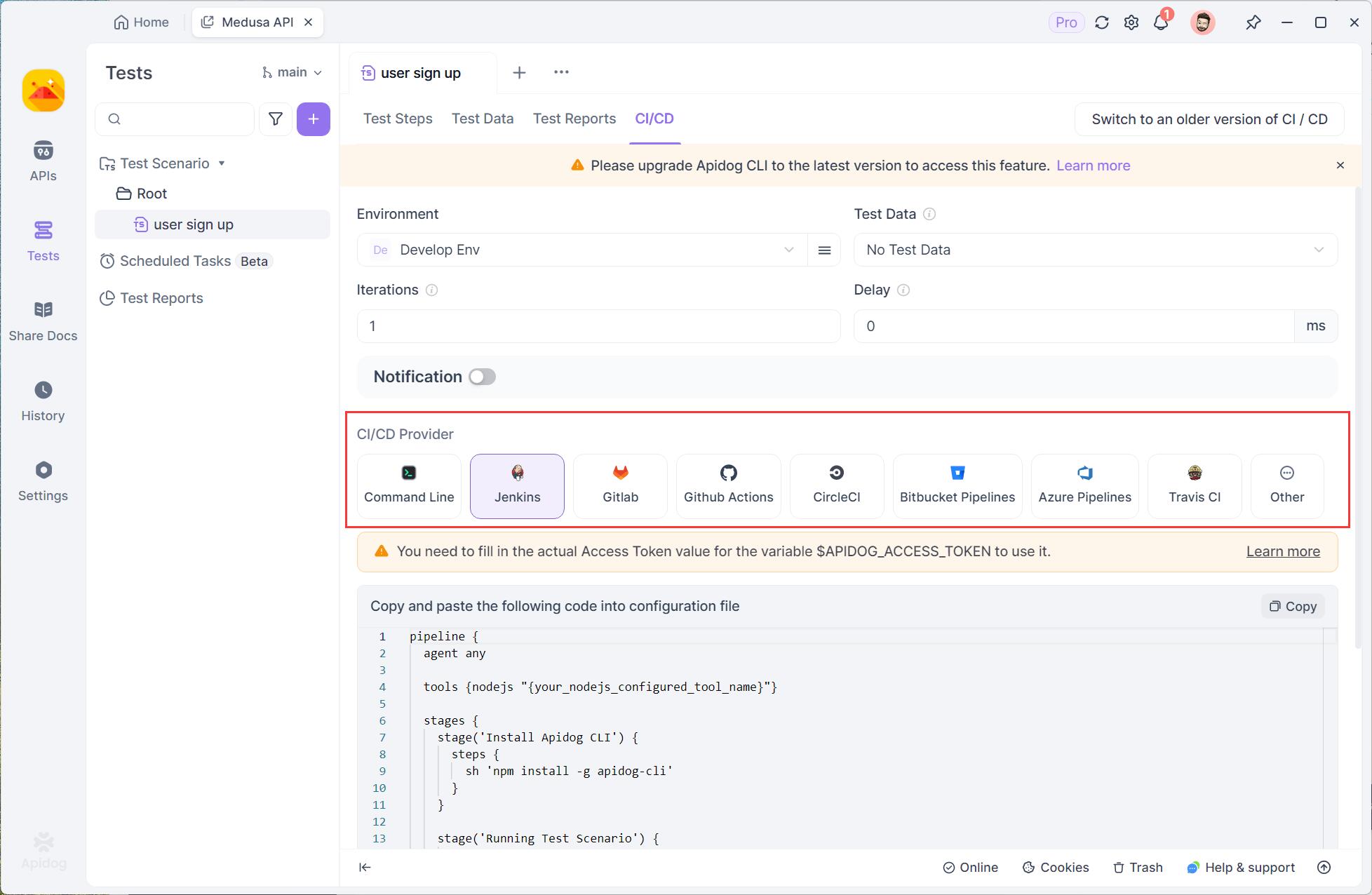Expand the Test Scenario dropdown arrow

(222, 163)
